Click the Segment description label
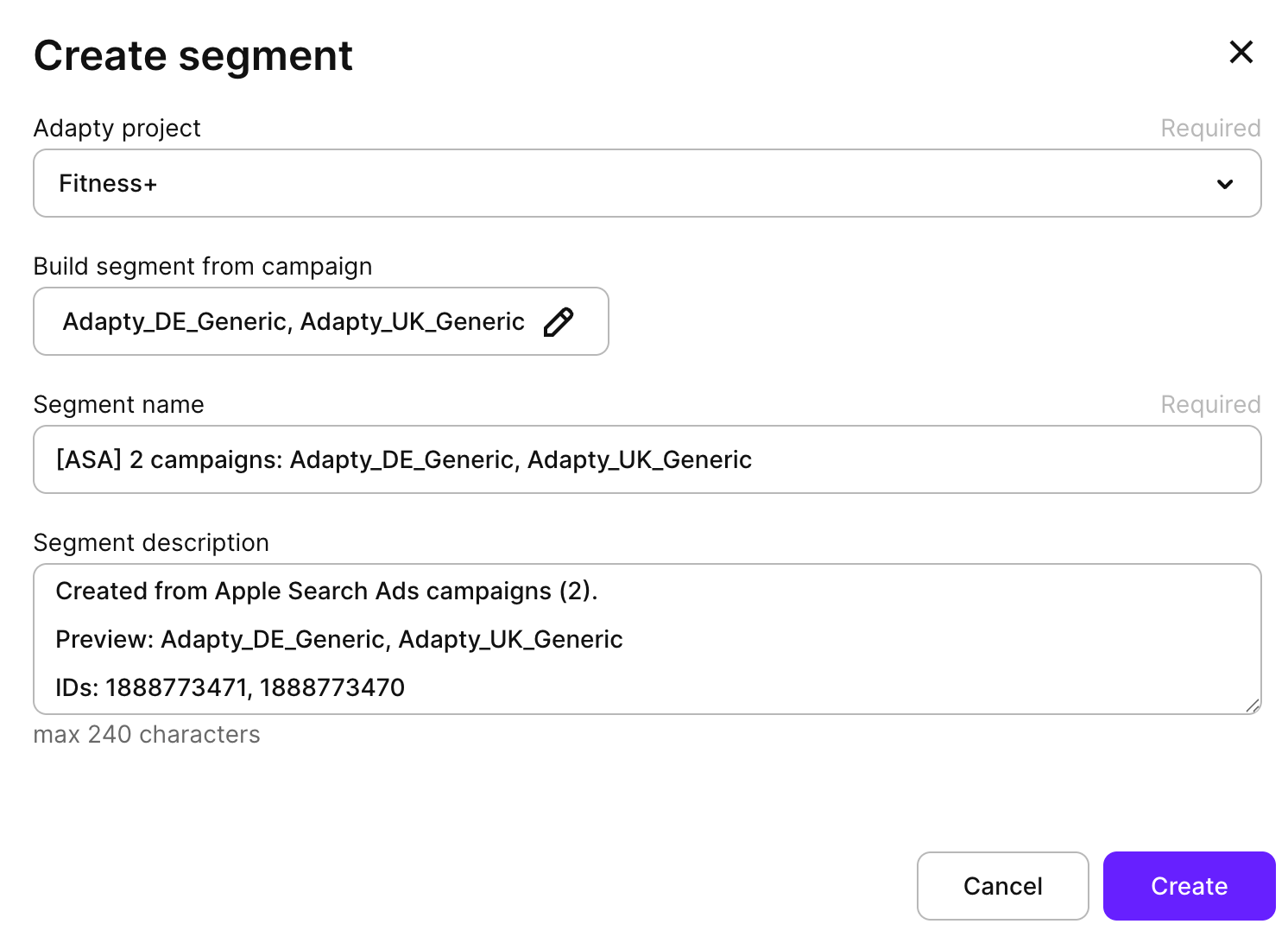This screenshot has width=1288, height=943. point(151,543)
